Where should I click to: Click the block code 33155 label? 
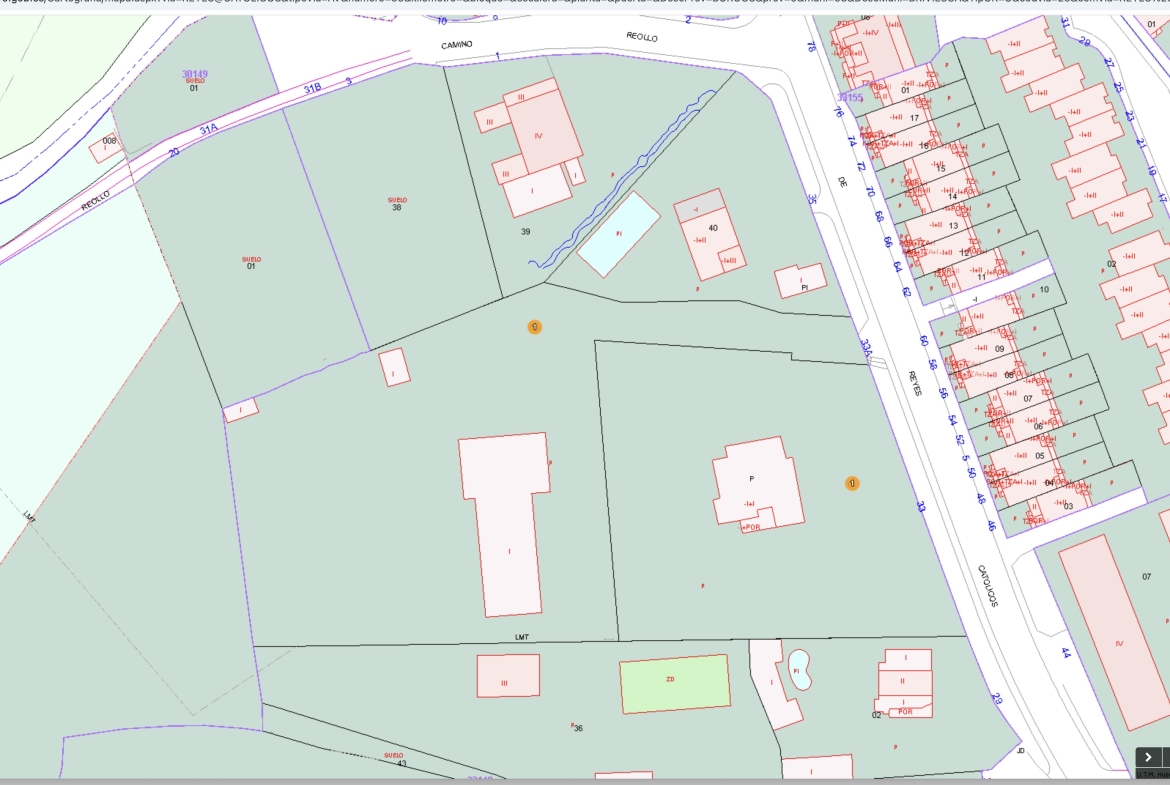[849, 98]
